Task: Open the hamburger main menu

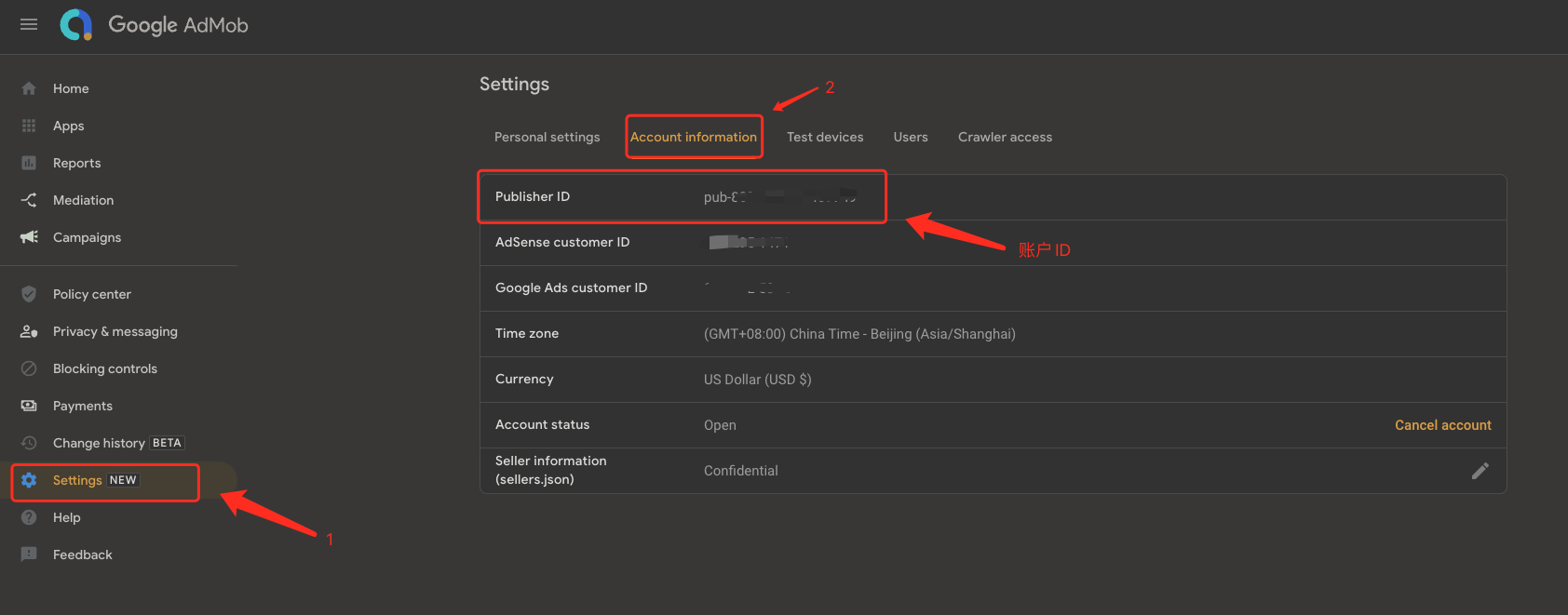Action: pos(29,24)
